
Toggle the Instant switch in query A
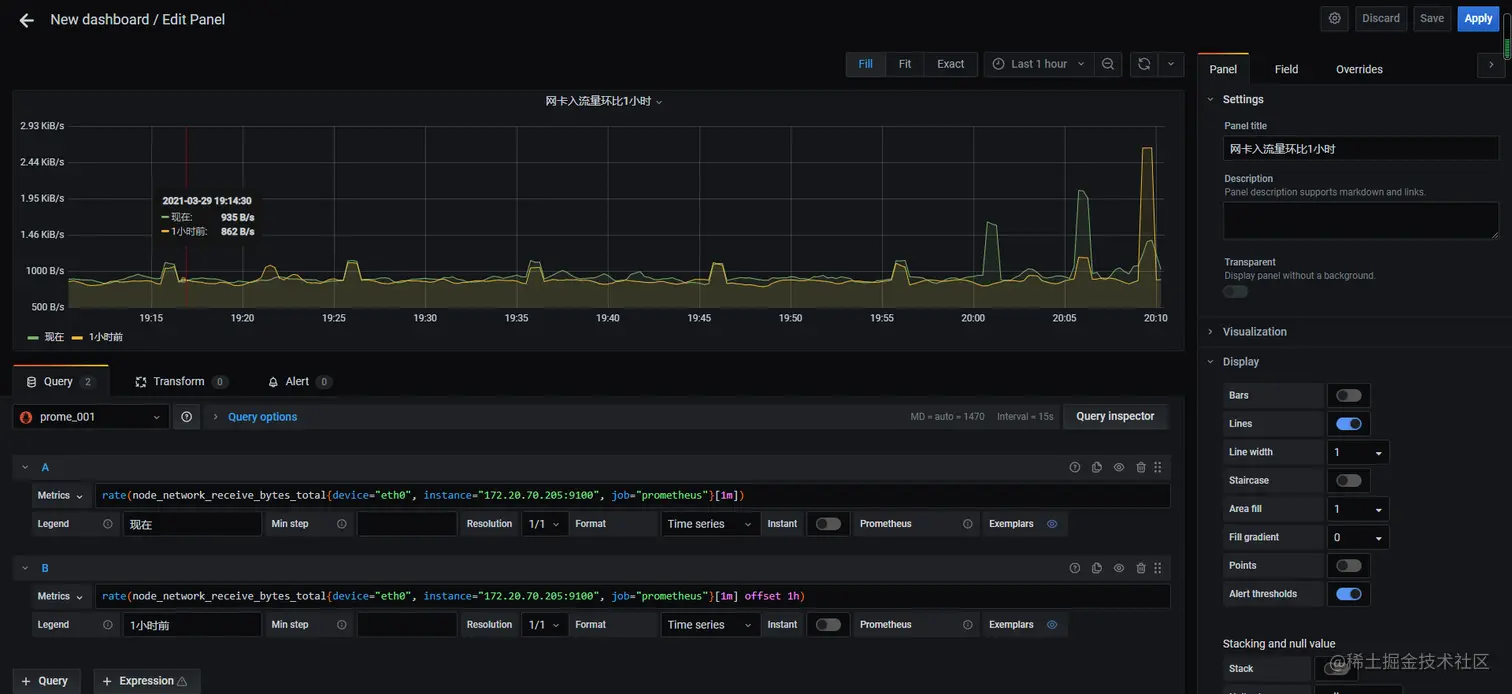pyautogui.click(x=828, y=524)
